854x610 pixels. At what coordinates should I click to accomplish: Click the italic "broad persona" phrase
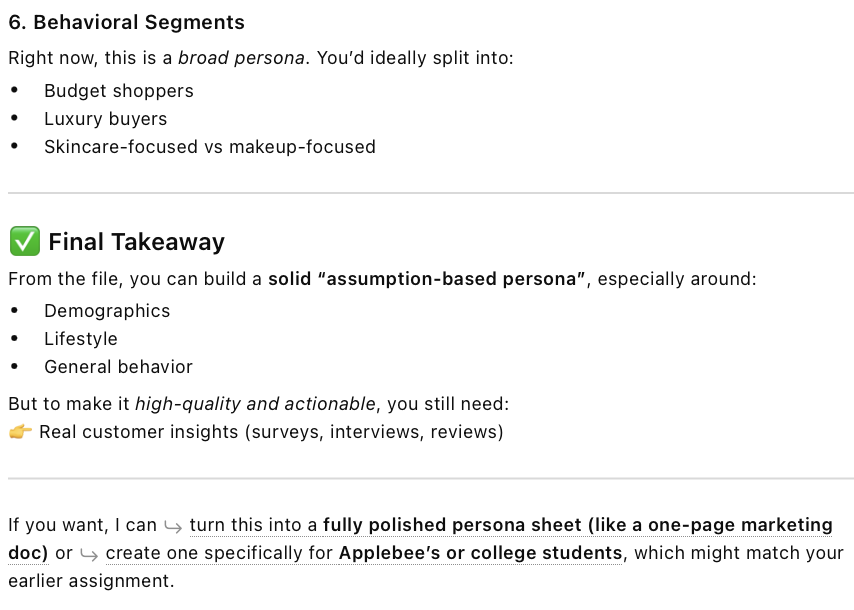[241, 58]
